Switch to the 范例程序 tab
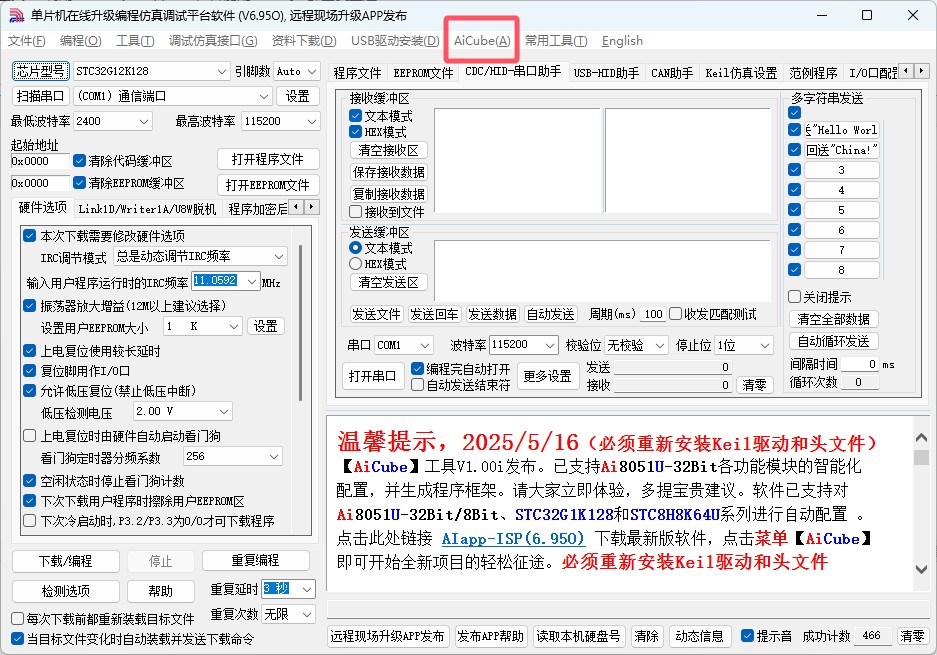937x655 pixels. [813, 73]
